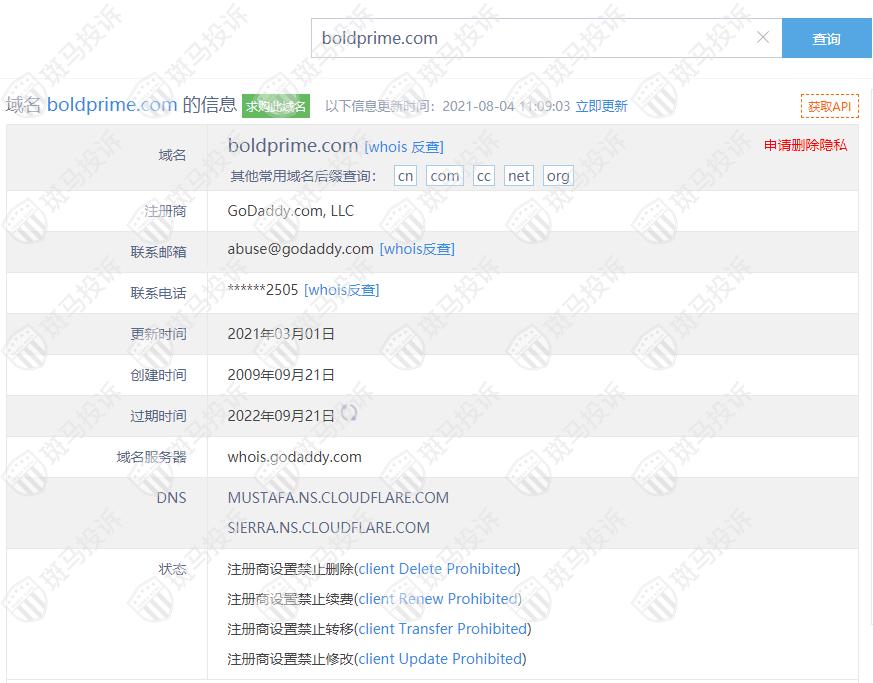
Task: Open the 获取API button
Action: point(829,106)
